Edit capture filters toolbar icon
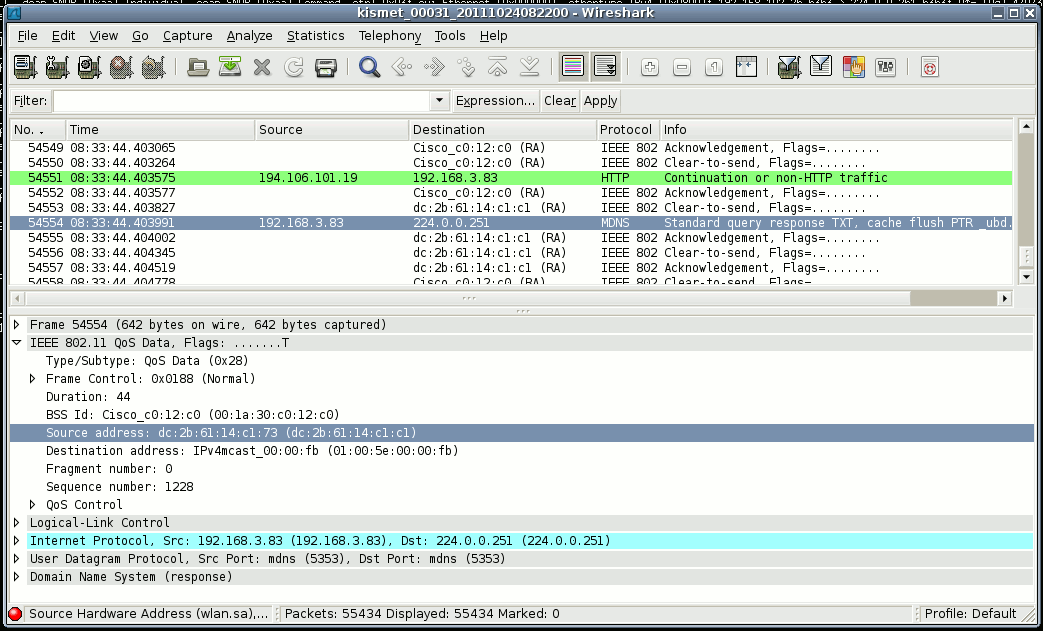 (789, 67)
